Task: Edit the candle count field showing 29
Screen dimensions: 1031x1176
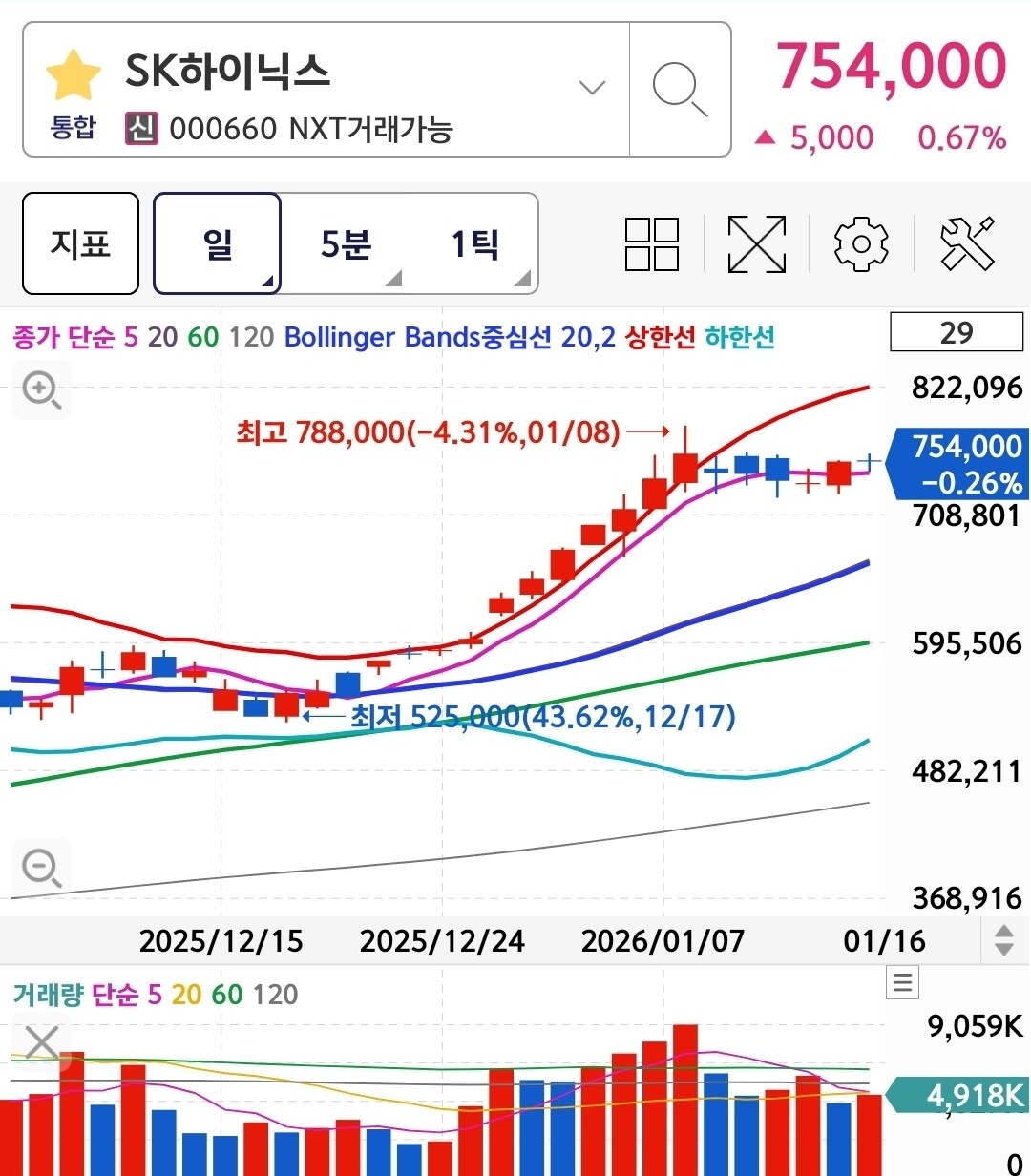Action: (957, 332)
